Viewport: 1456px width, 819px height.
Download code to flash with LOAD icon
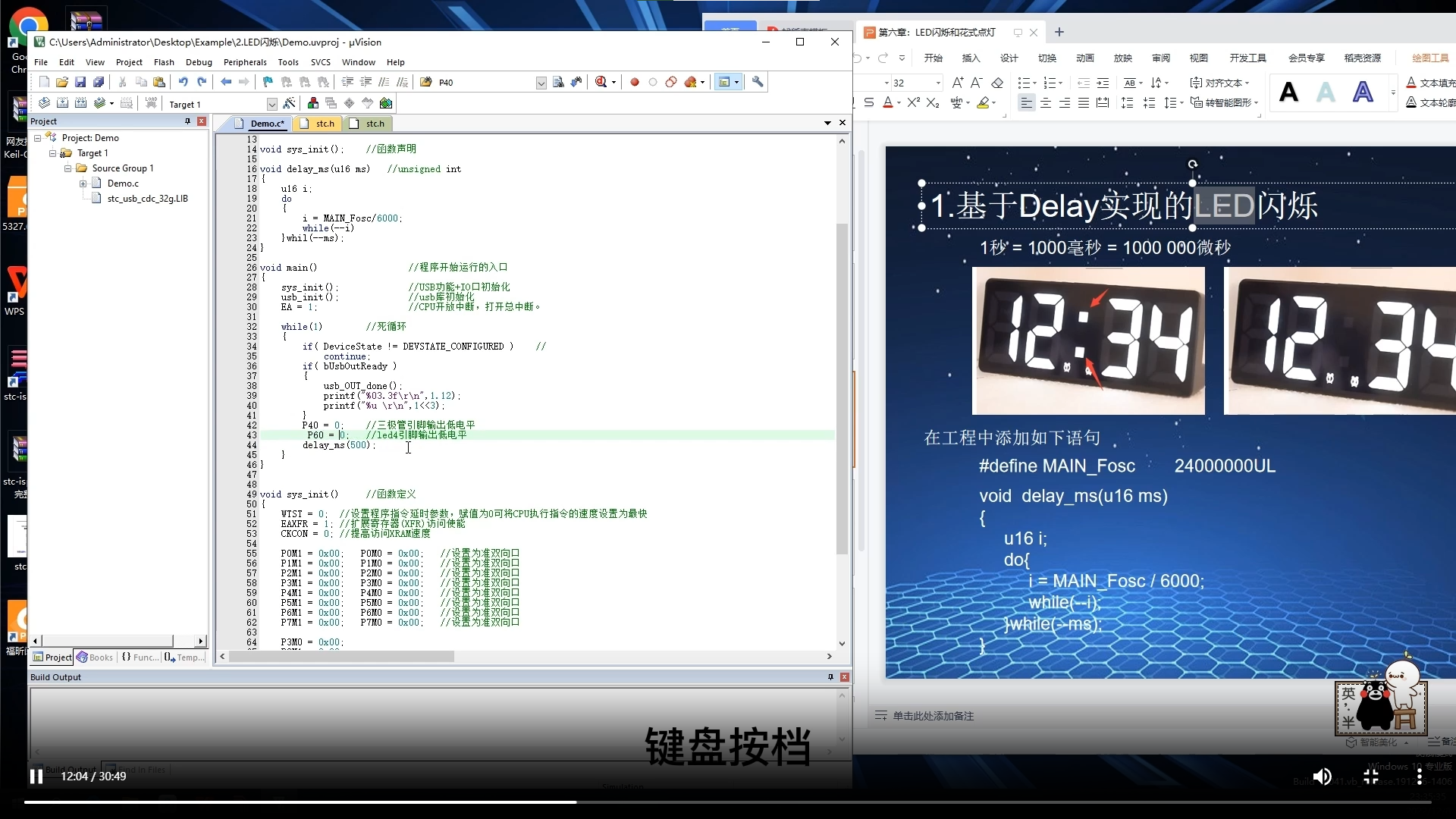coord(151,103)
